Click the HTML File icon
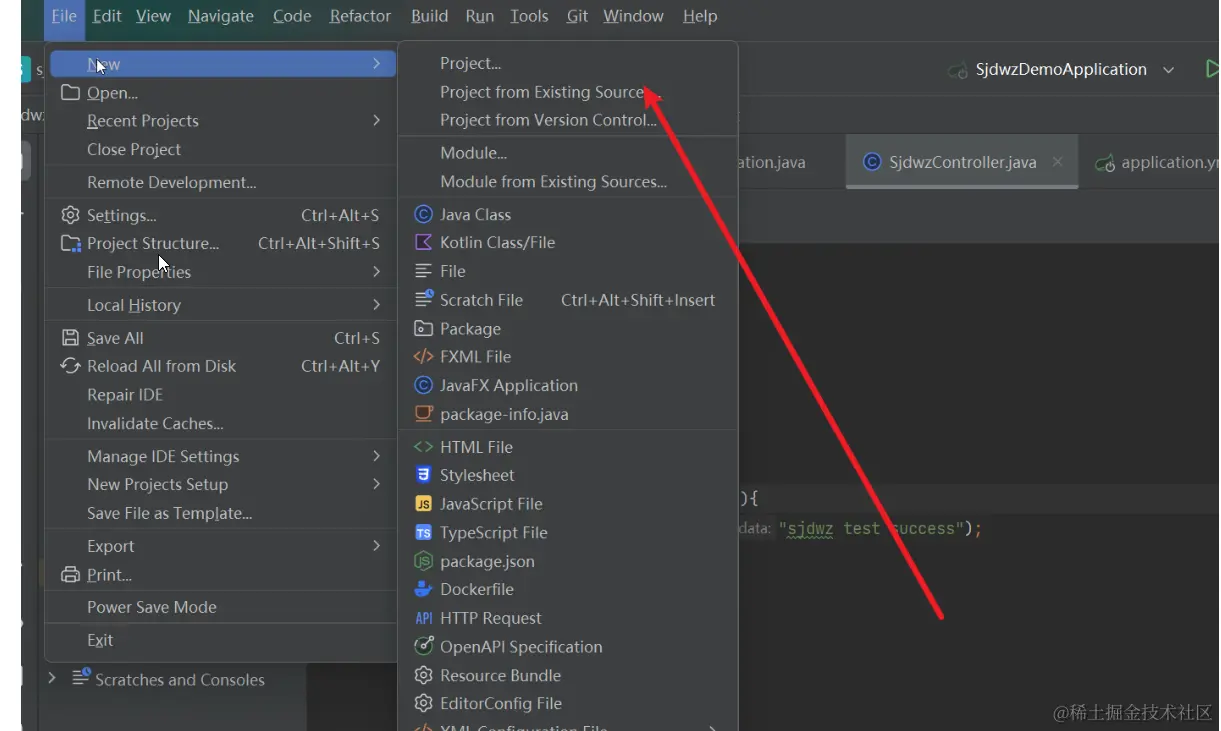This screenshot has width=1221, height=731. point(423,447)
